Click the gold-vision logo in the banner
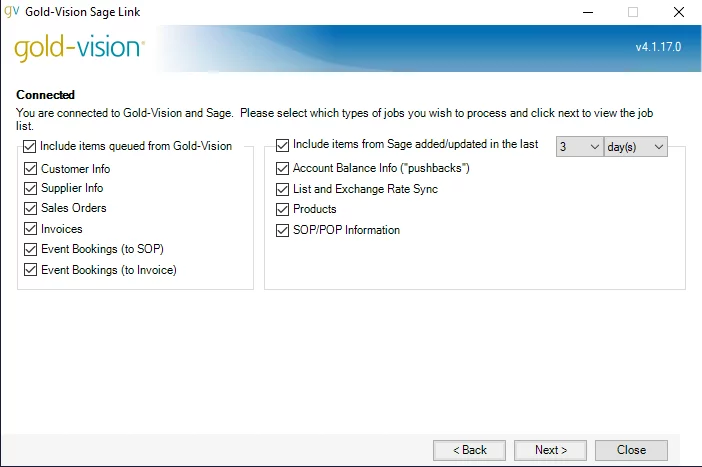Image resolution: width=702 pixels, height=467 pixels. [79, 47]
